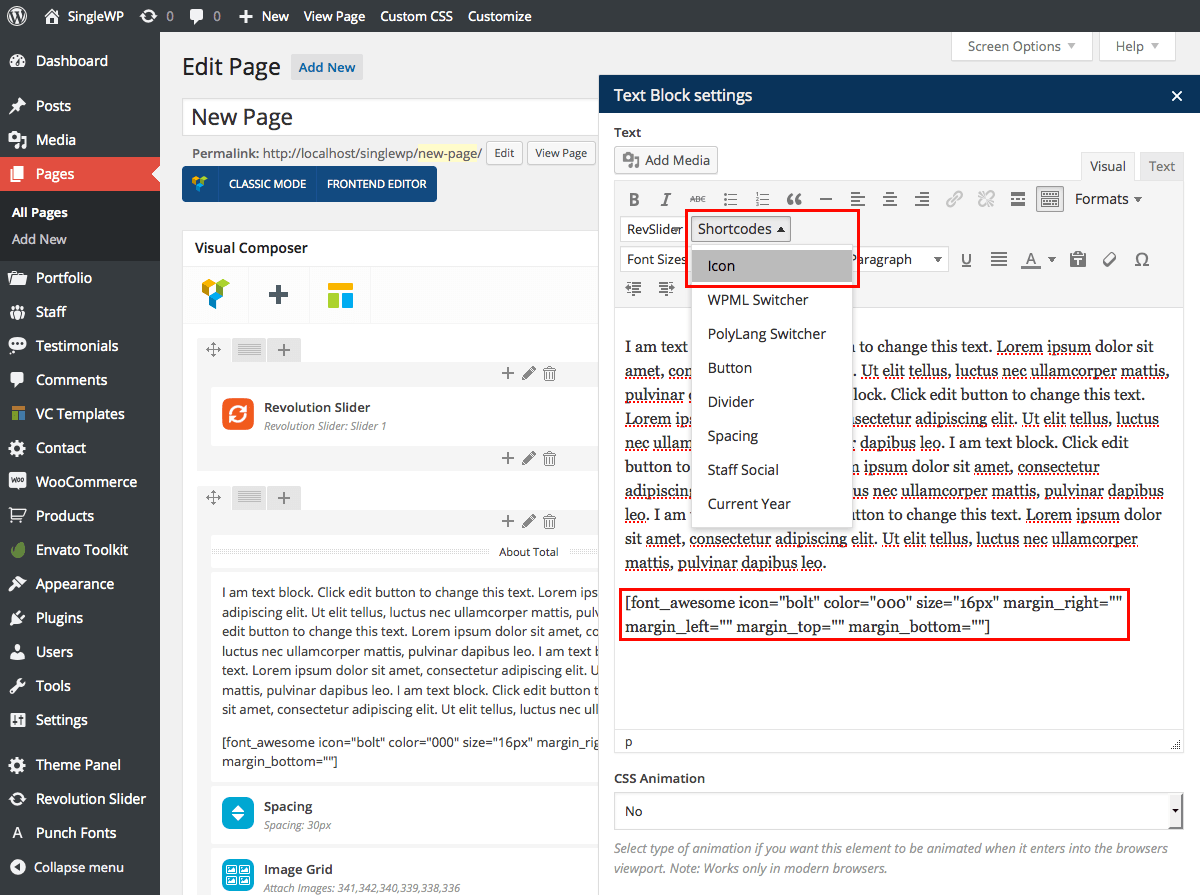Select PolyLang Switcher shortcode

click(772, 334)
